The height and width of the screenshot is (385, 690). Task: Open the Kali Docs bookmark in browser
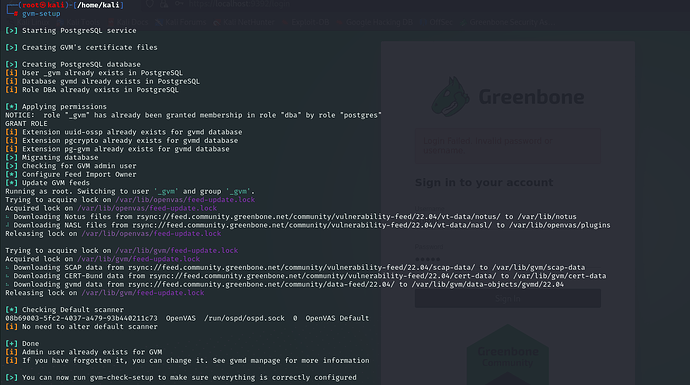[128, 22]
